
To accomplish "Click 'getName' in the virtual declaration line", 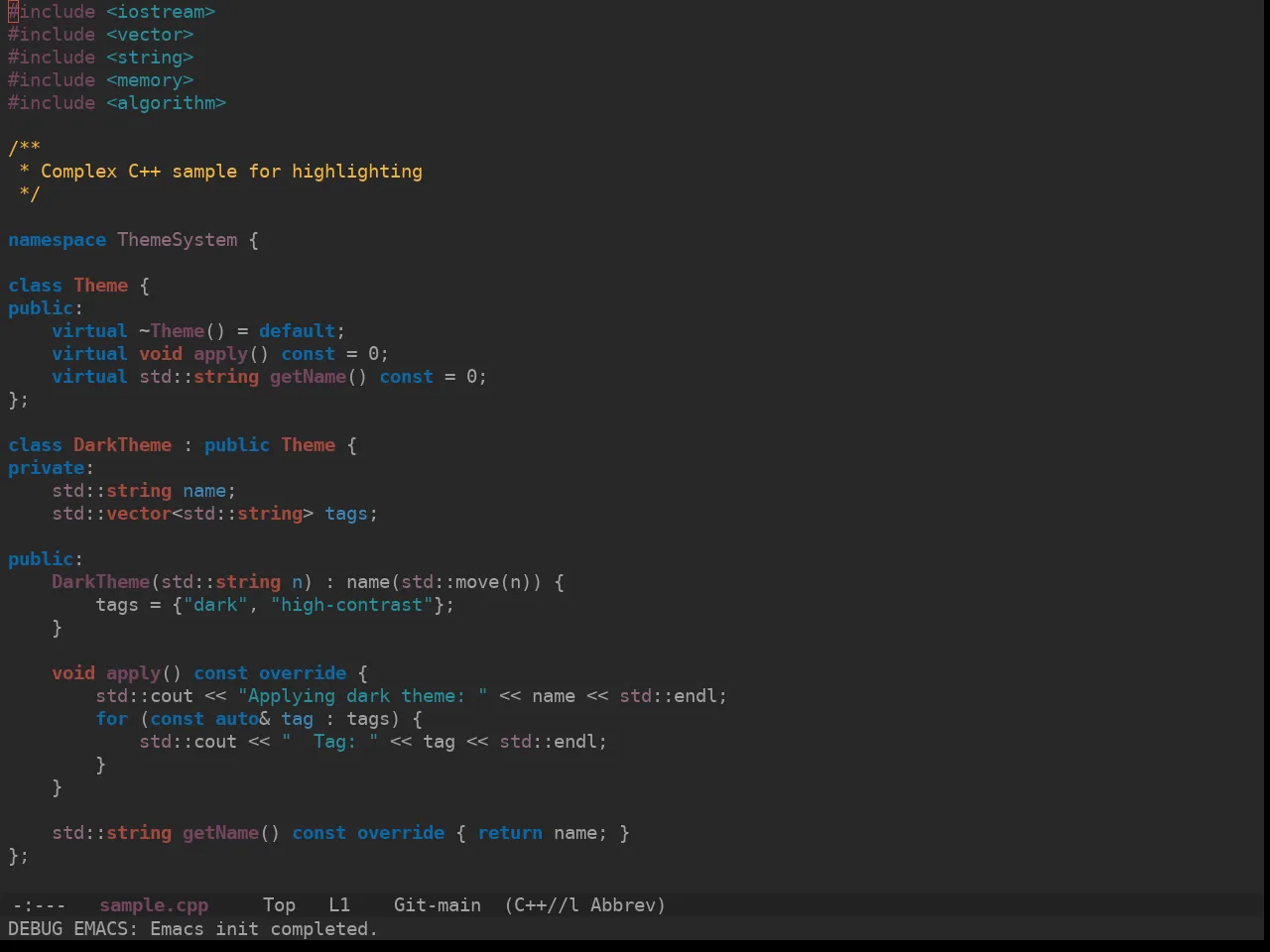I will 308,377.
